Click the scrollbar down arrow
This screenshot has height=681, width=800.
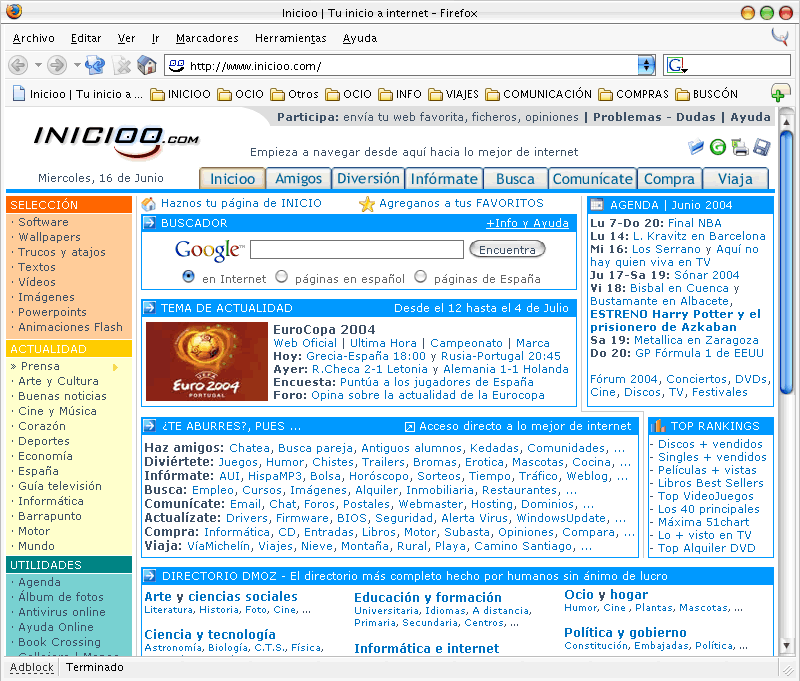click(786, 645)
